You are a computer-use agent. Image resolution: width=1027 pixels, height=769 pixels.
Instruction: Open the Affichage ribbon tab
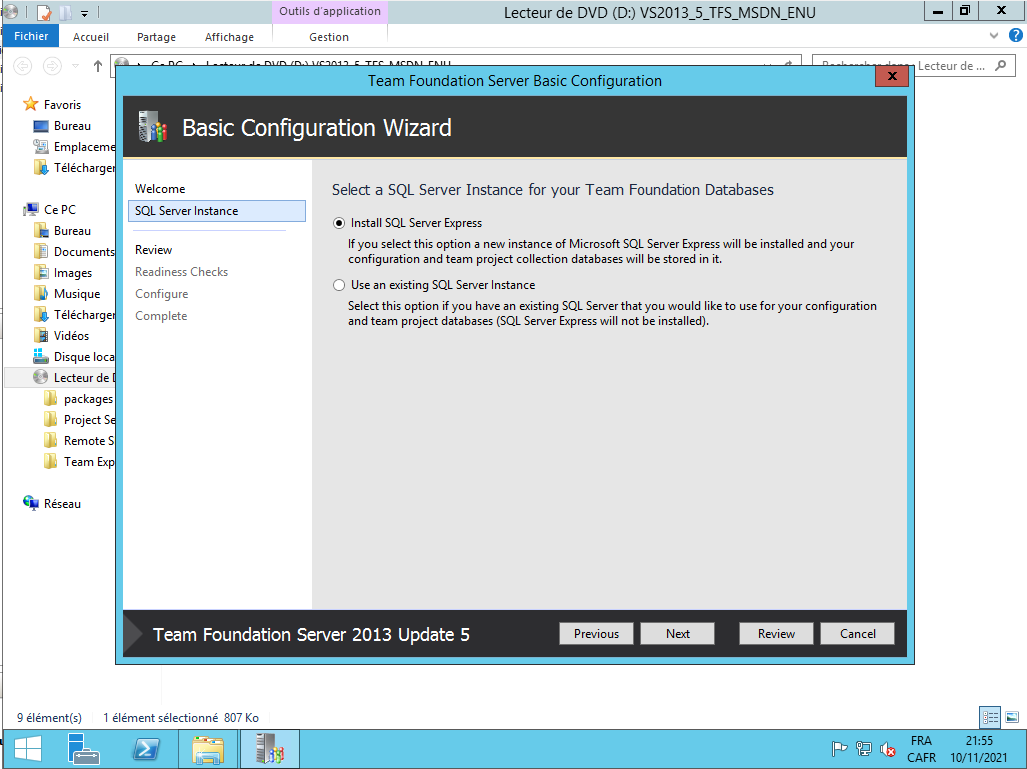(229, 37)
